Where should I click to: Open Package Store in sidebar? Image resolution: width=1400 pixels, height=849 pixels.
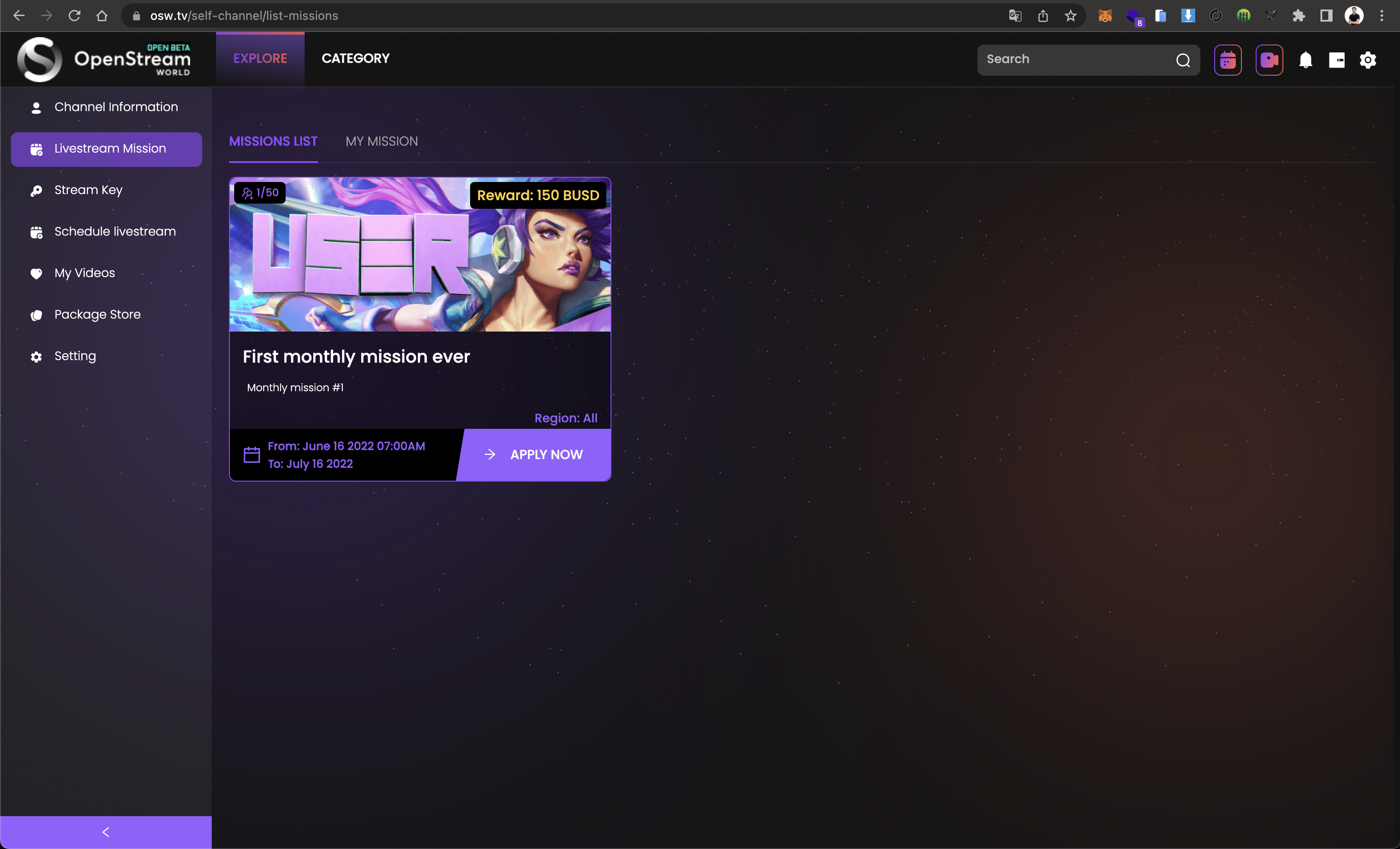click(x=106, y=315)
